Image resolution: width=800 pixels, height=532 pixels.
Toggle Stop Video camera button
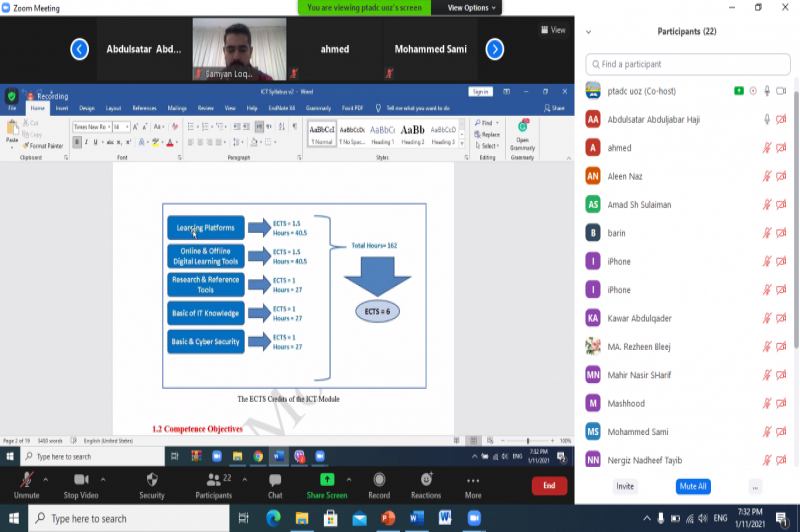click(80, 480)
